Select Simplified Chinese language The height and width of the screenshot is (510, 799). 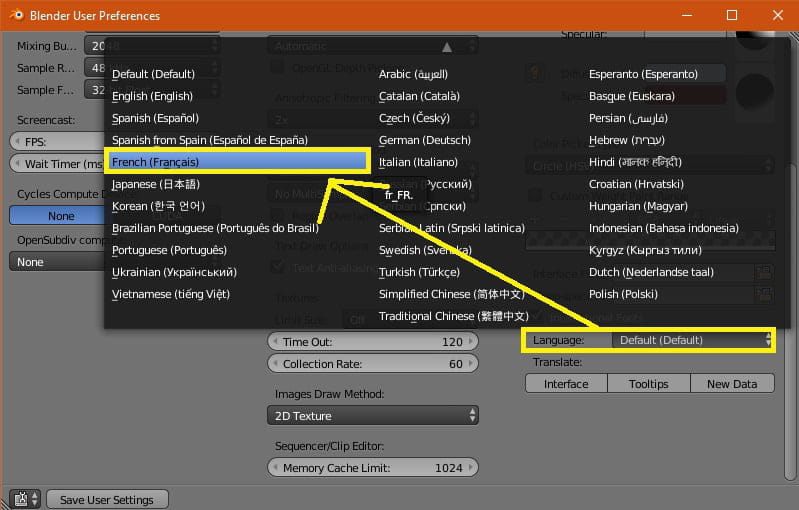tap(451, 294)
